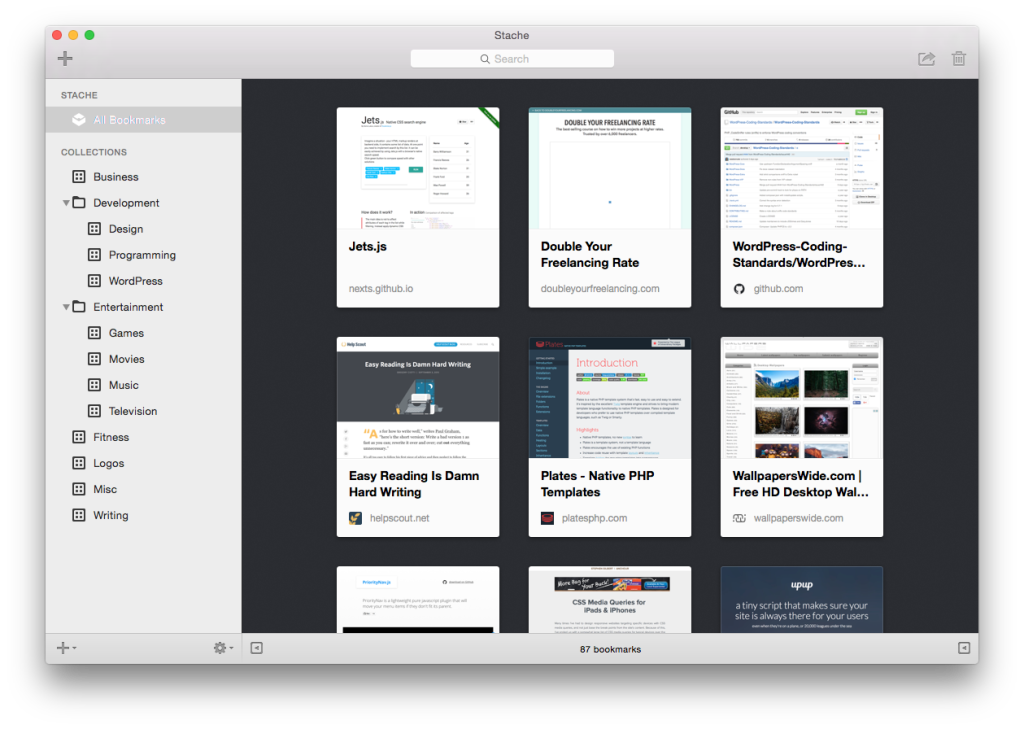Screen dimensions: 1024x729
Task: Toggle the left sidebar panel button
Action: pos(257,648)
